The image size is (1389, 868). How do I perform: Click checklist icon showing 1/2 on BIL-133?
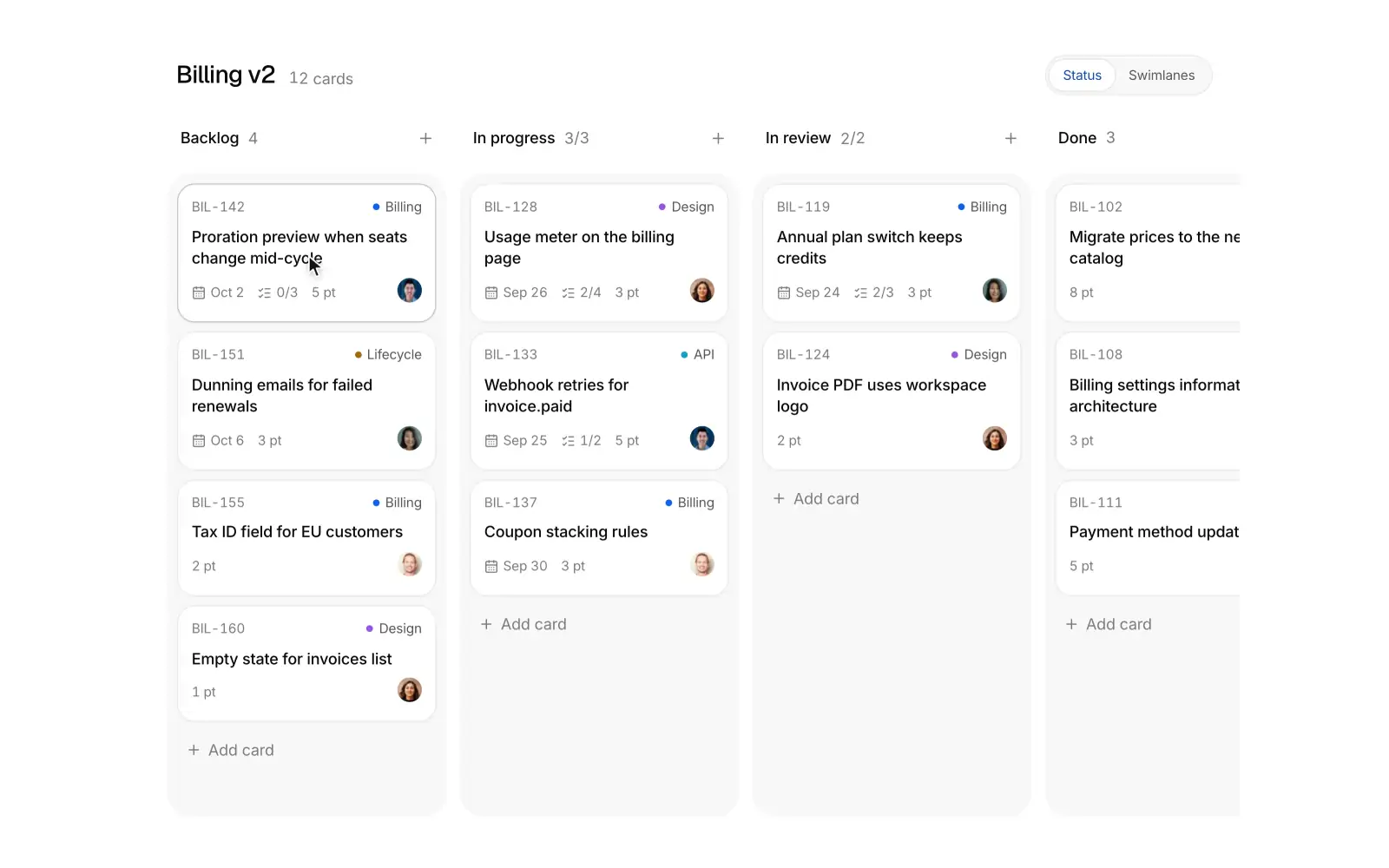[x=569, y=441]
